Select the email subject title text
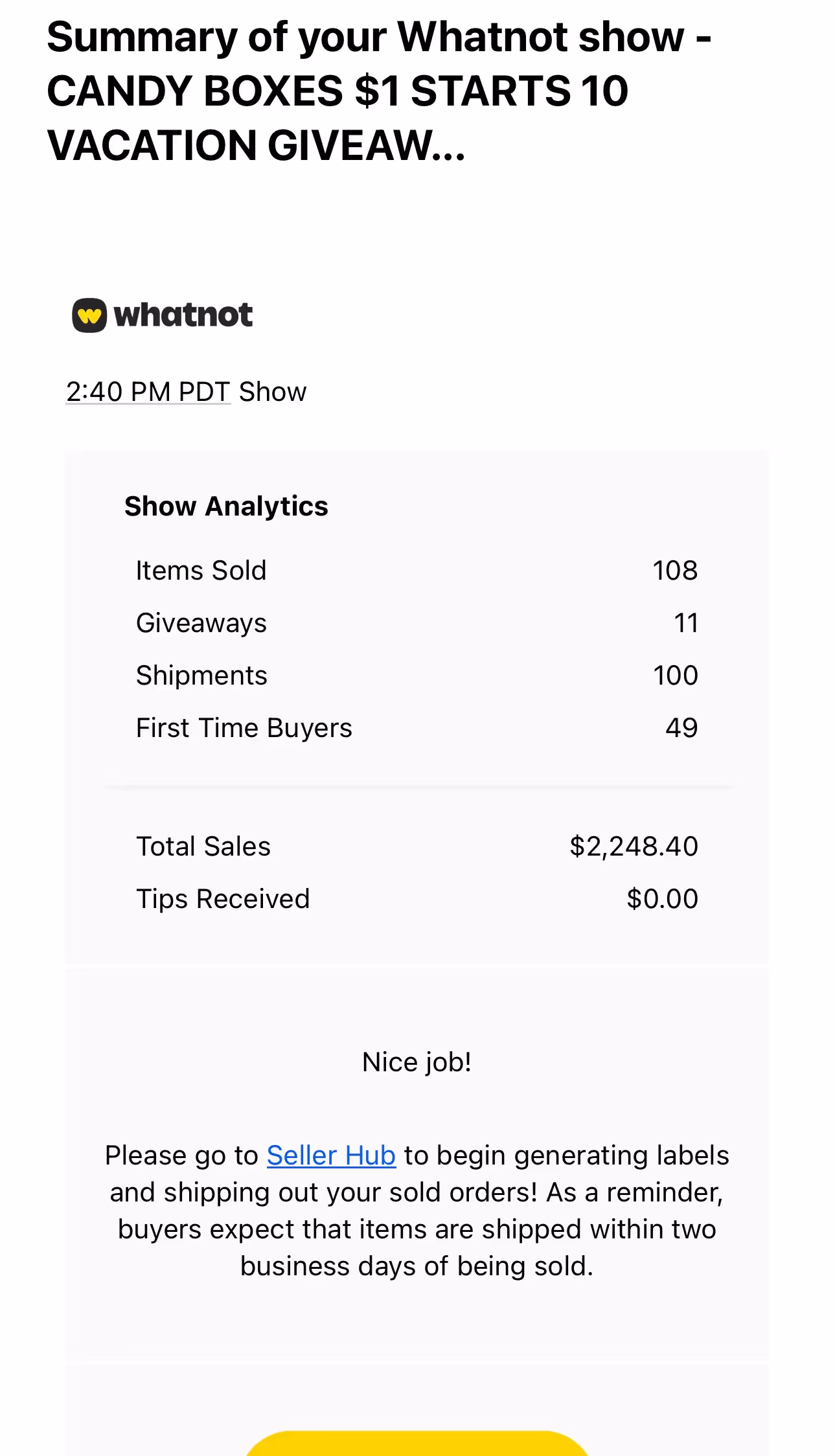 pyautogui.click(x=379, y=91)
